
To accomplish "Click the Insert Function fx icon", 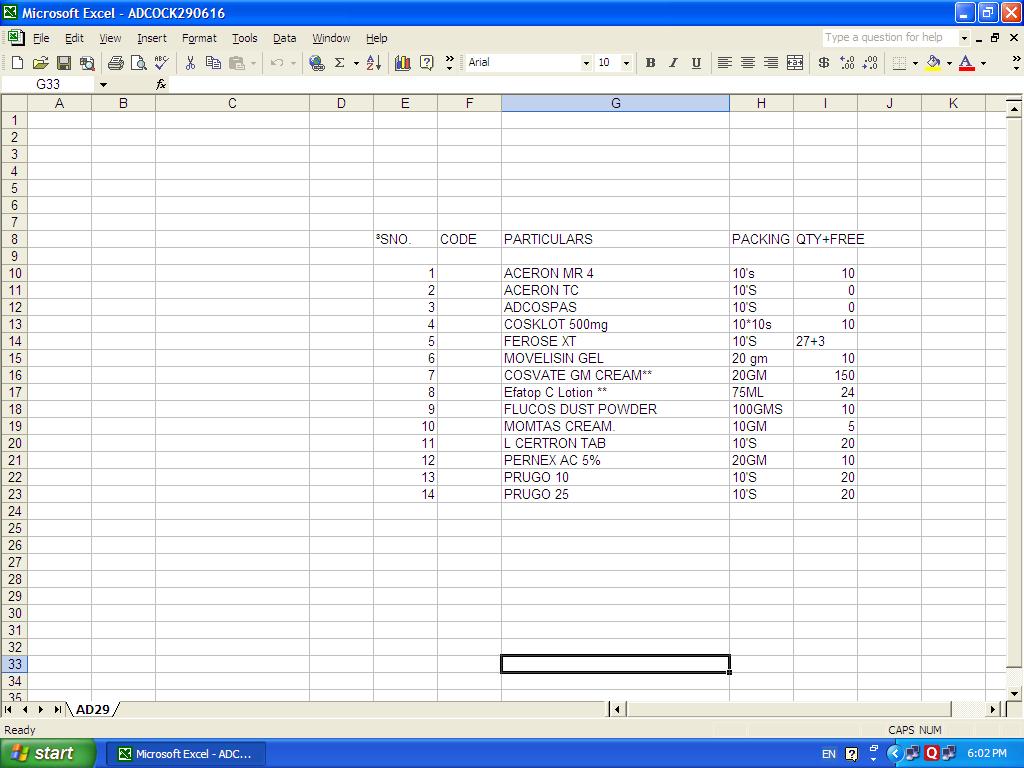I will pyautogui.click(x=161, y=84).
